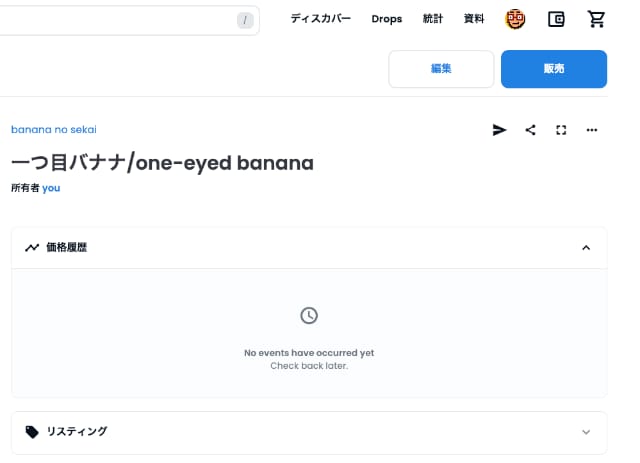Image resolution: width=640 pixels, height=463 pixels.
Task: Click the price history chart icon
Action: [x=32, y=247]
